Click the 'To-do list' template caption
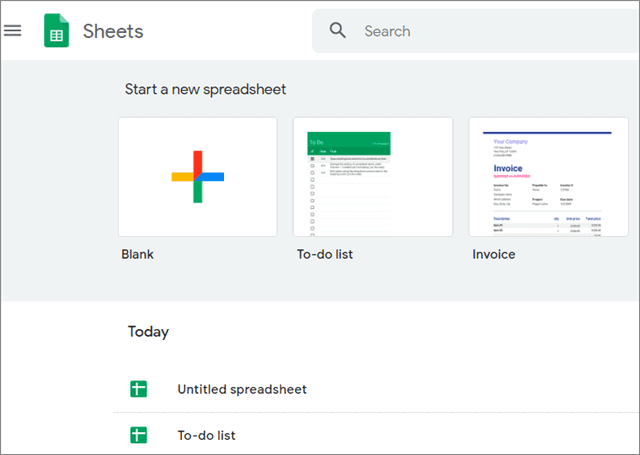Image resolution: width=640 pixels, height=455 pixels. [324, 254]
